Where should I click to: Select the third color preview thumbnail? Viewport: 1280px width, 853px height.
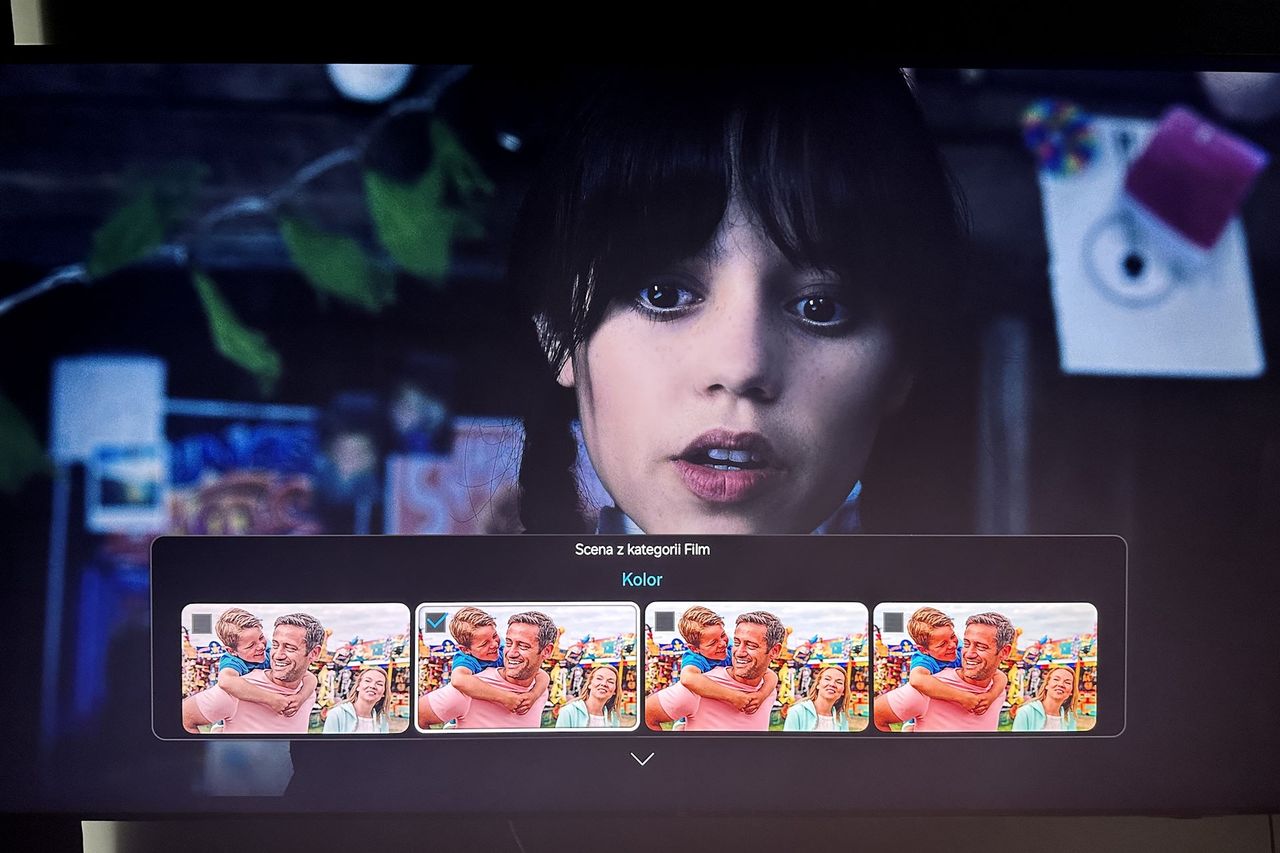[756, 666]
